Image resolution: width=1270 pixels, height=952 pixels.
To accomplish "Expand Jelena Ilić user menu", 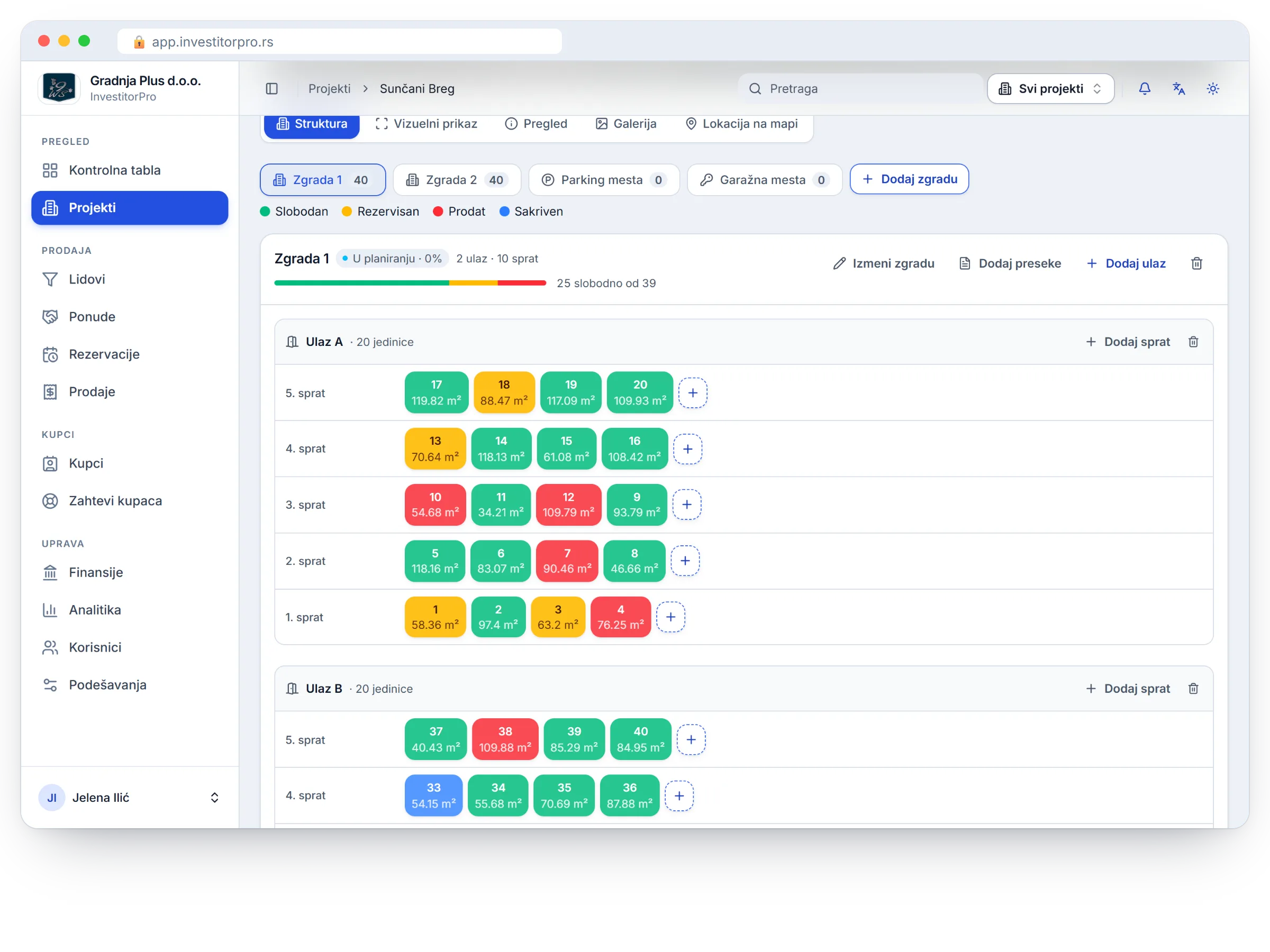I will point(130,798).
